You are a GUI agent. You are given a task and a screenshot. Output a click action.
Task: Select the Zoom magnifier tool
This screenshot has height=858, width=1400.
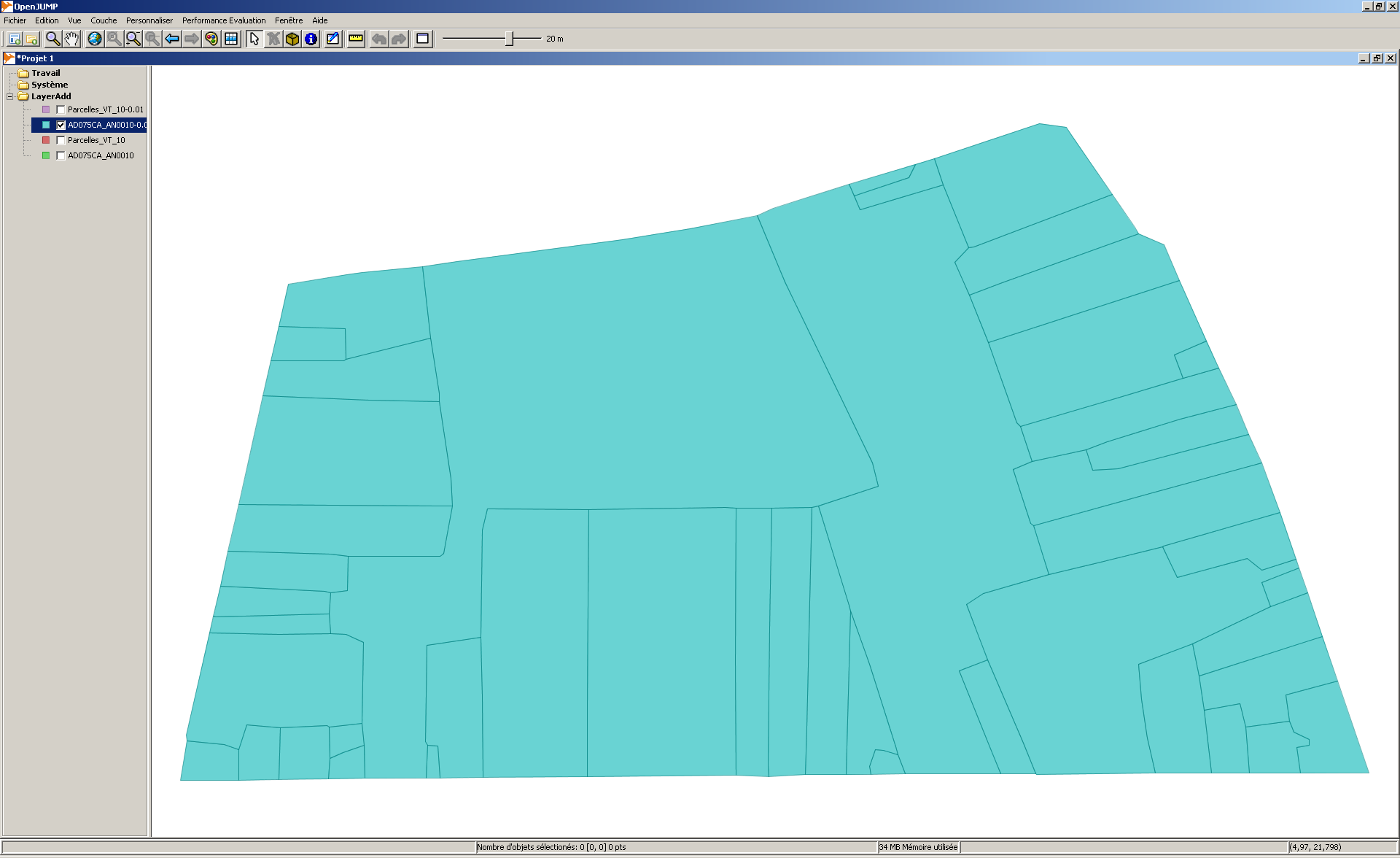(x=52, y=39)
